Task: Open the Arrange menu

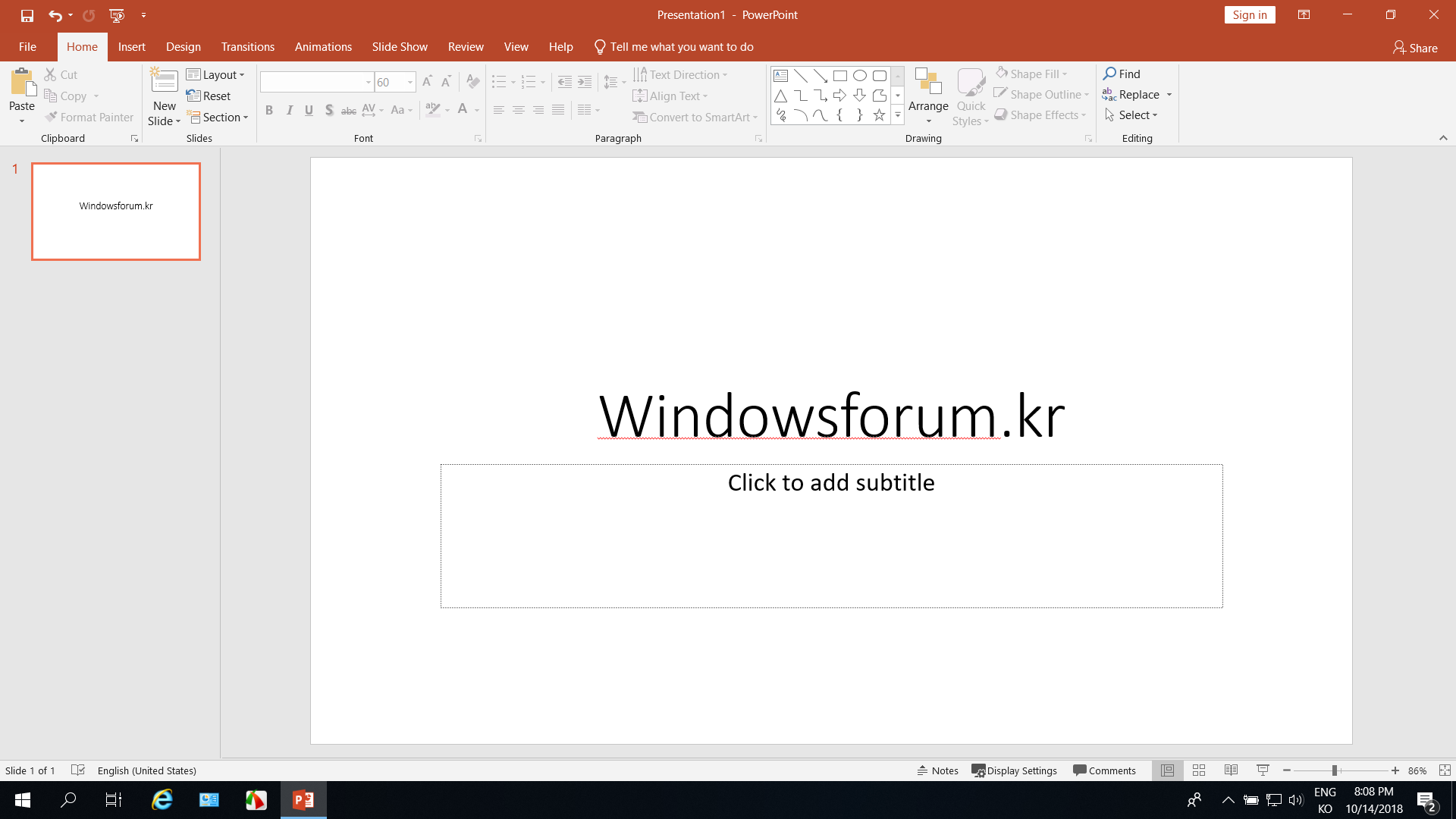Action: click(x=928, y=96)
